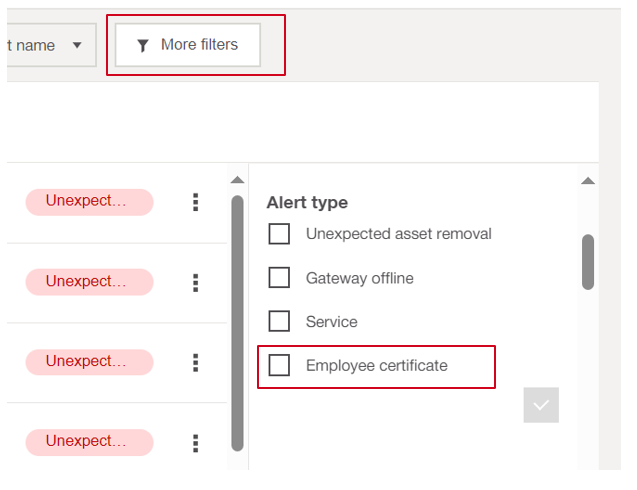
Task: Select the Employee certificate label text
Action: (377, 366)
